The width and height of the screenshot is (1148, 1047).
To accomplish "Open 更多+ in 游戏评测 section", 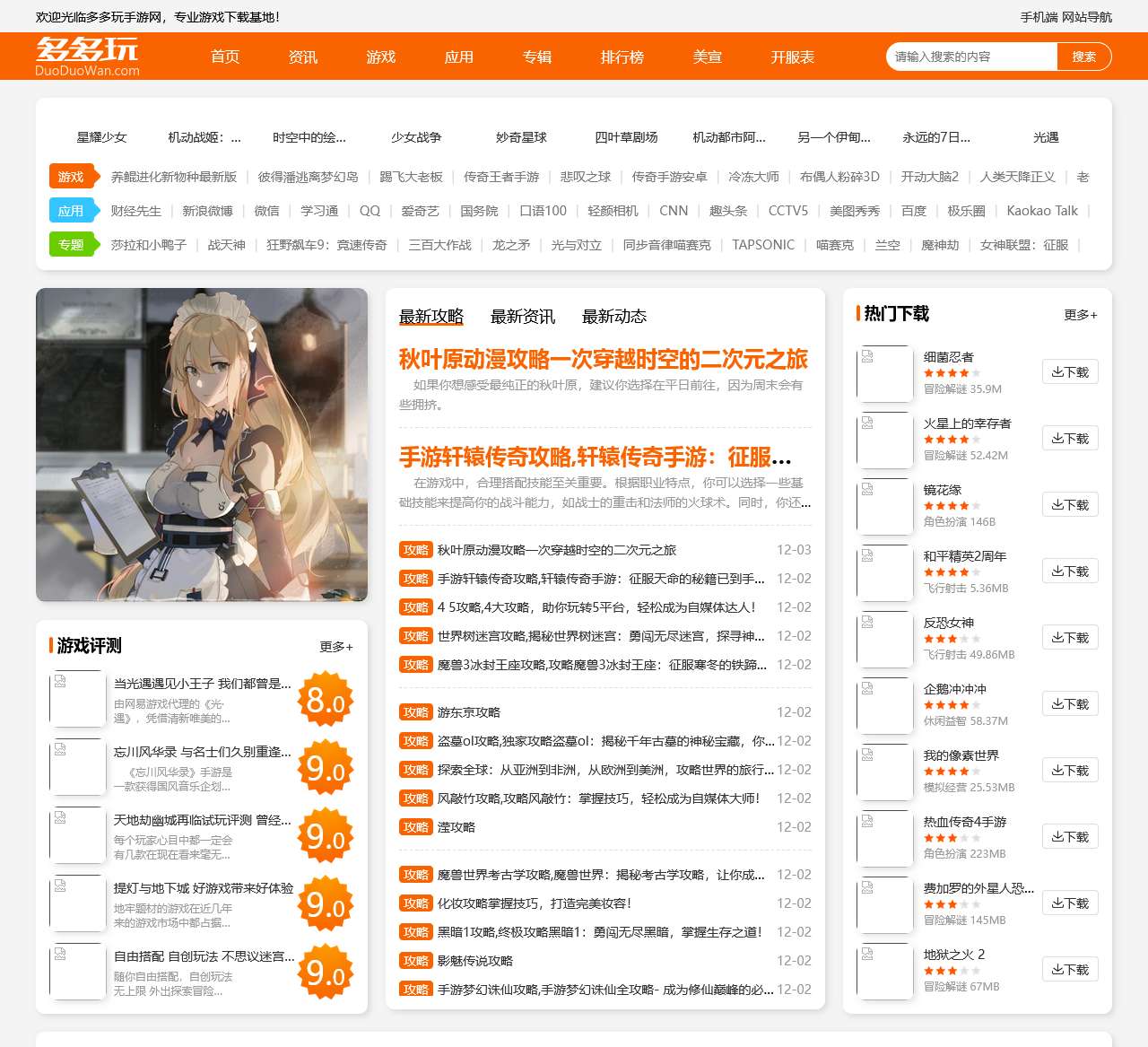I will click(x=336, y=647).
